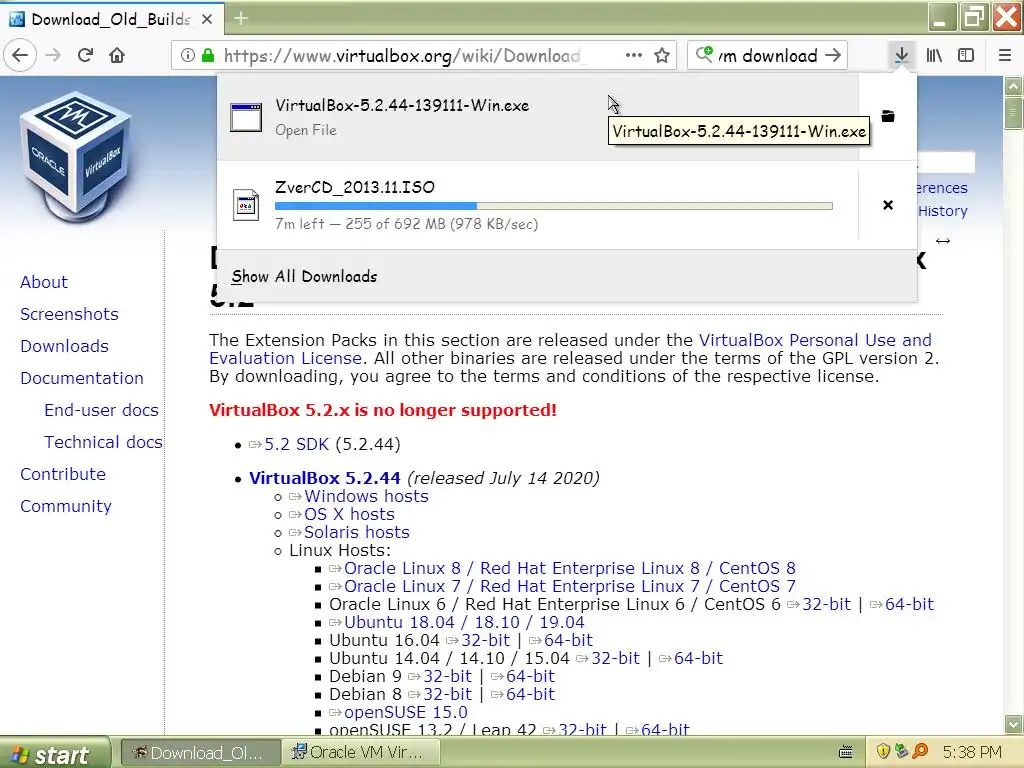Screen dimensions: 1024x768
Task: Open the Community sidebar link
Action: [x=65, y=506]
